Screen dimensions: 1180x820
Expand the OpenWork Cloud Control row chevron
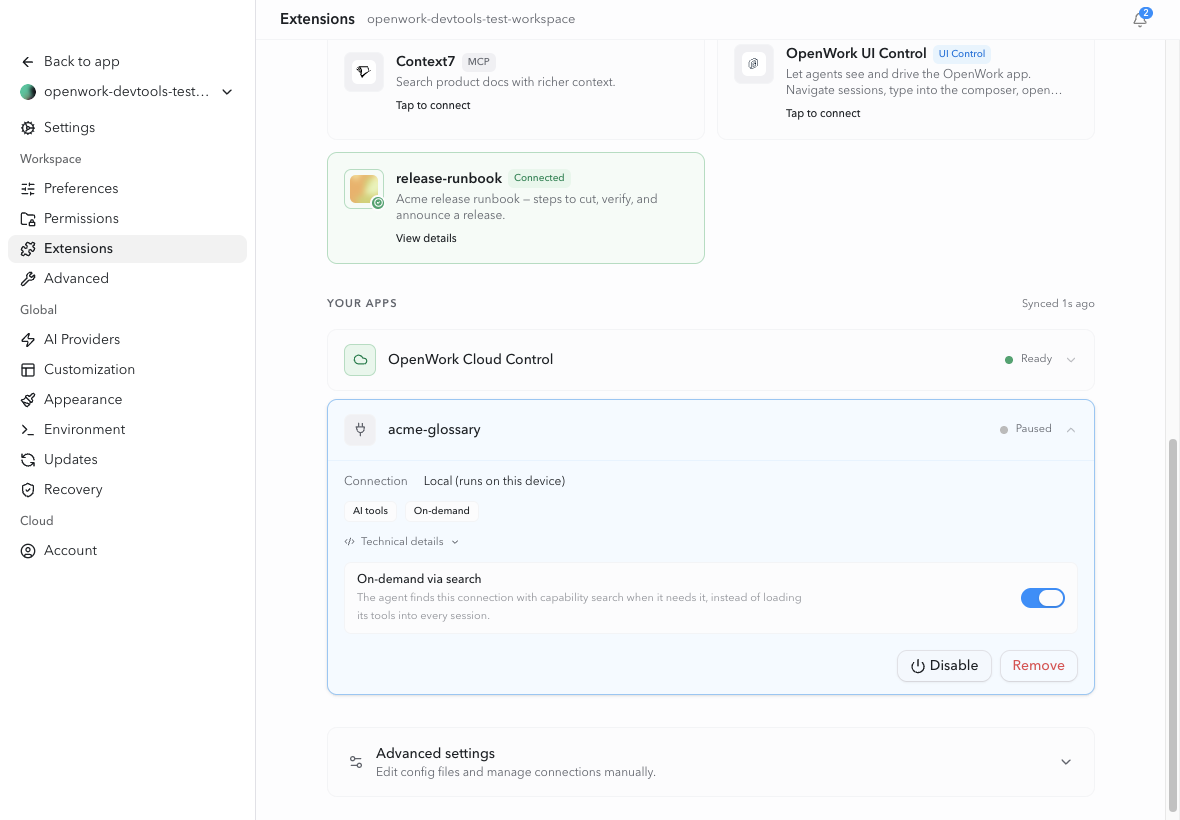click(x=1070, y=360)
